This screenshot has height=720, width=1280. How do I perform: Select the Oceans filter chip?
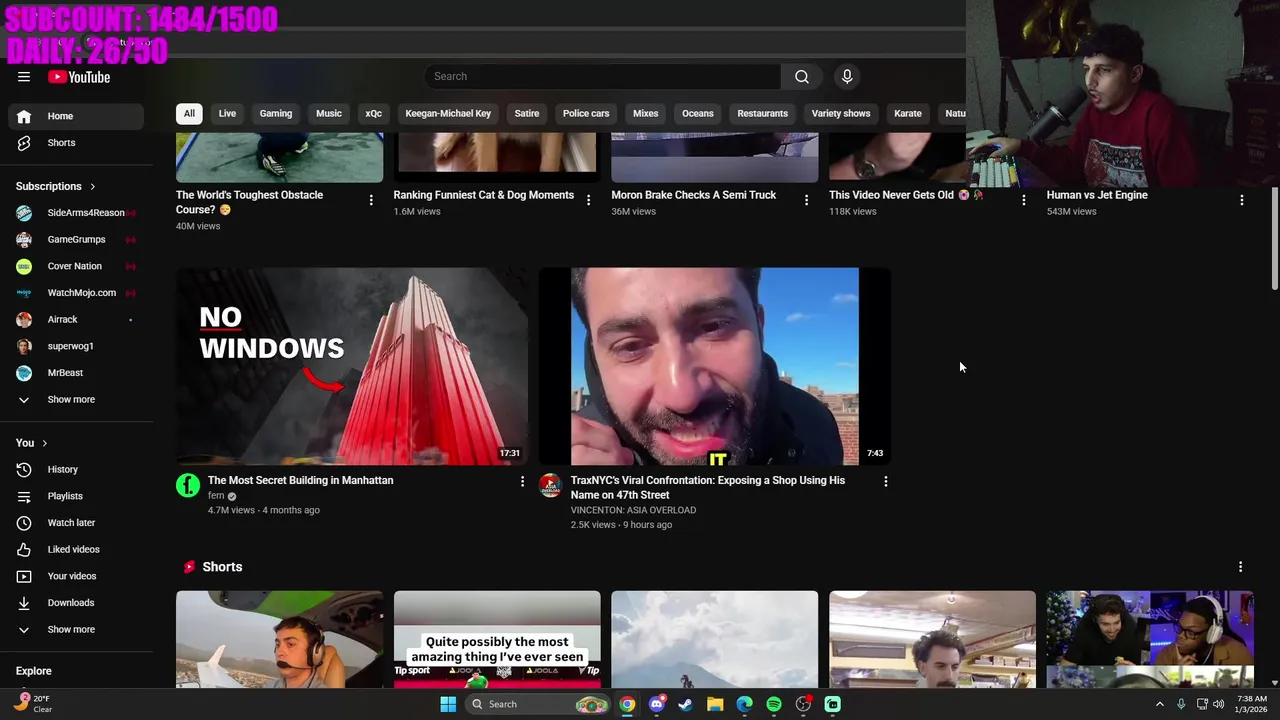point(698,114)
